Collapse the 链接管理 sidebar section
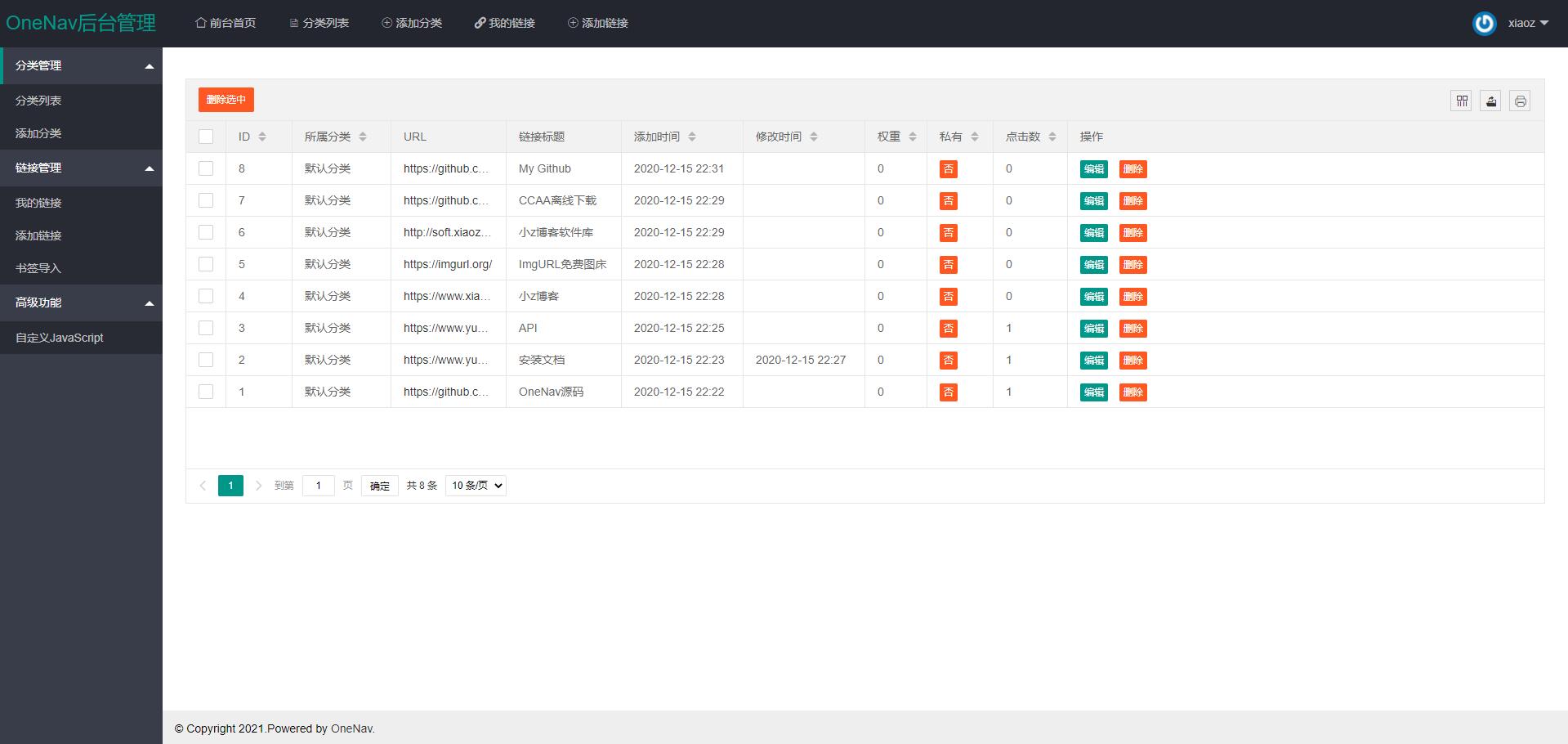Viewport: 1568px width, 744px height. point(81,168)
